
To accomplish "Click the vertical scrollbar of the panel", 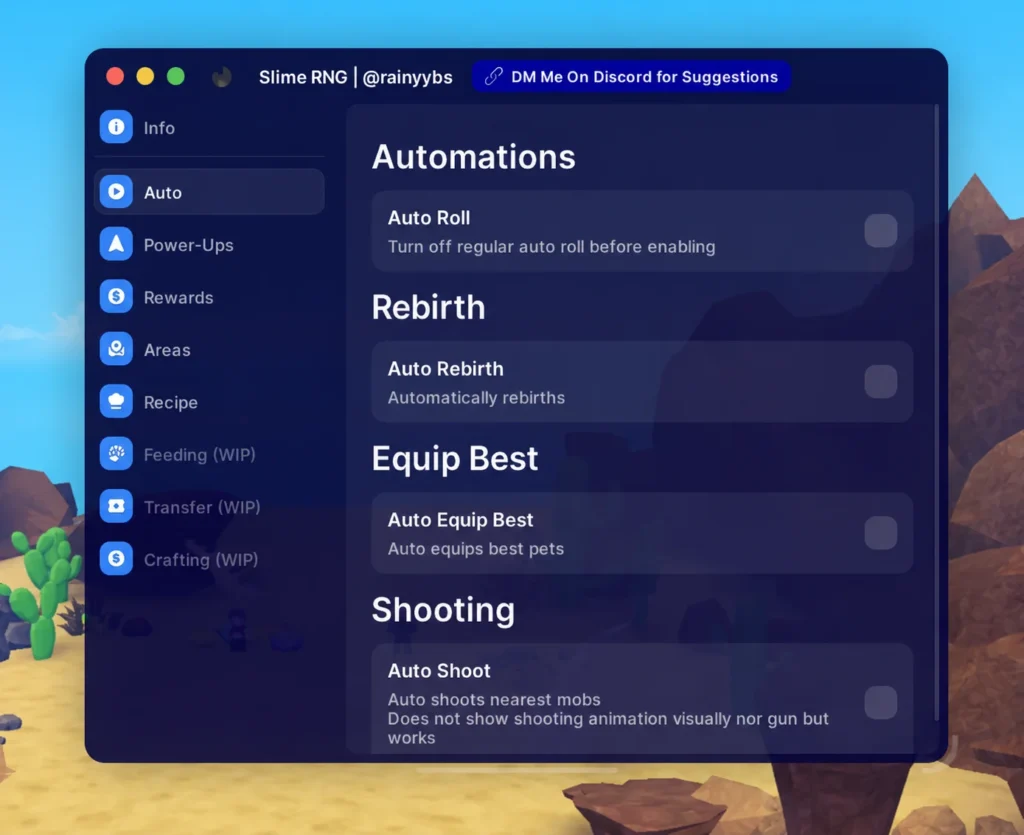I will click(936, 413).
